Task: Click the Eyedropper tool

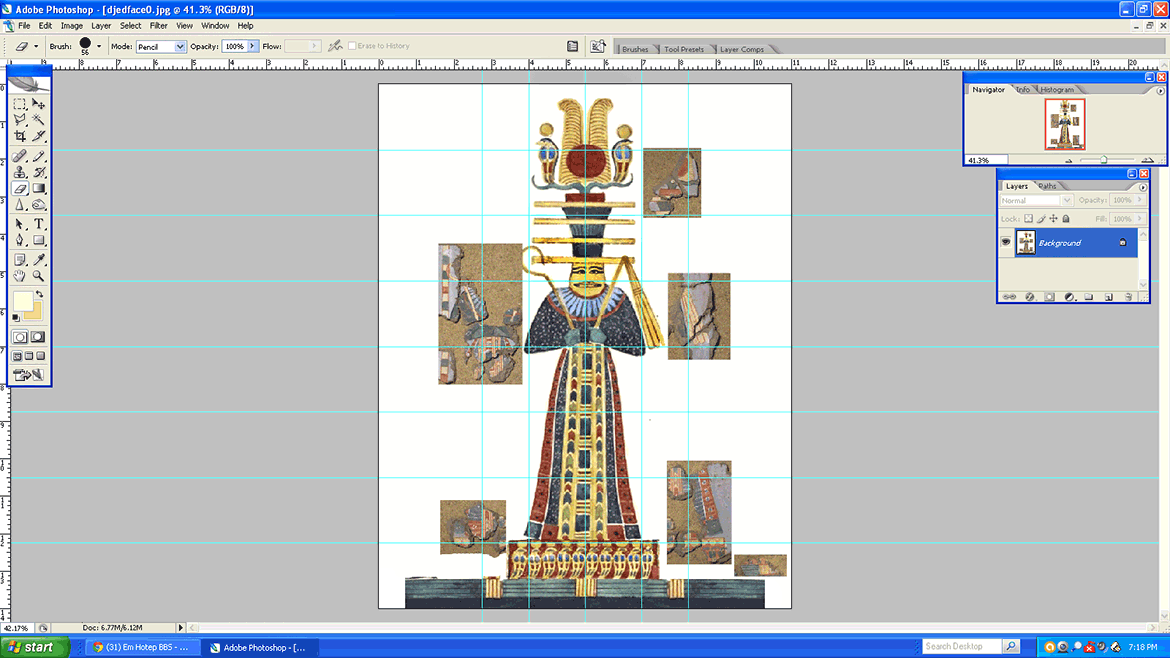Action: click(x=39, y=260)
